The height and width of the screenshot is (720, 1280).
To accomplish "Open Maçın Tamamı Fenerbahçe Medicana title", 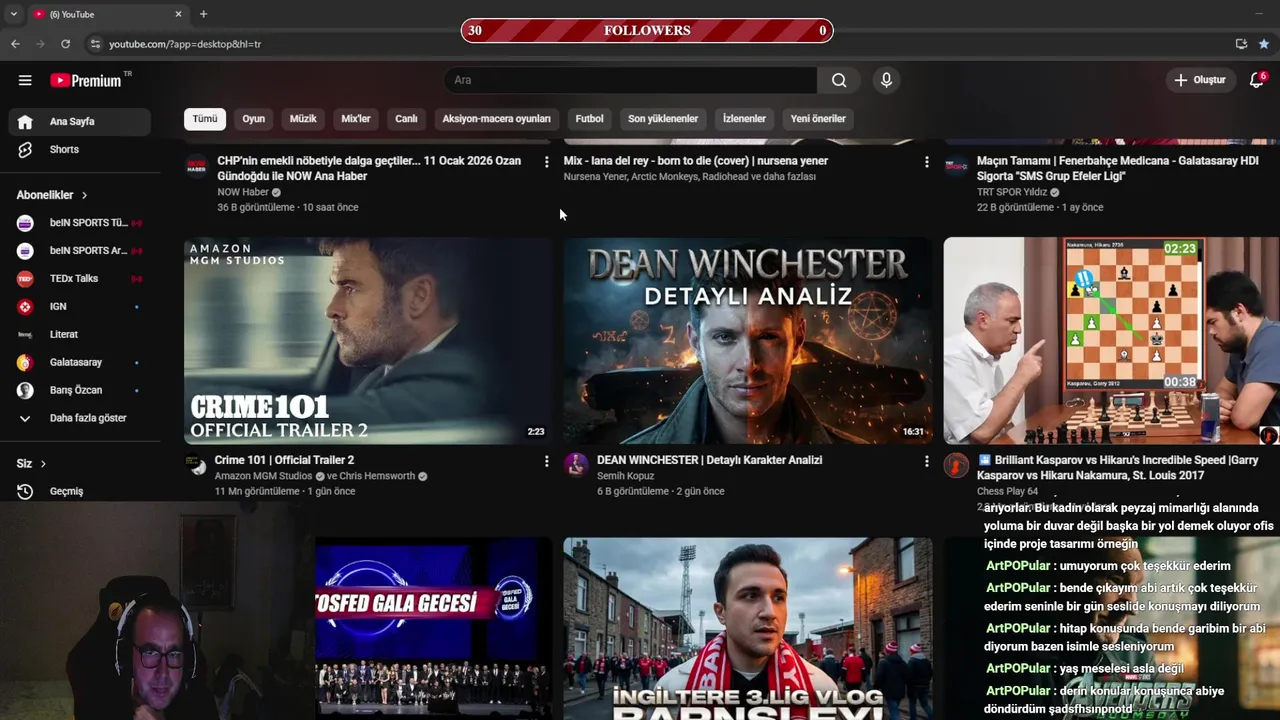I will coord(1117,168).
